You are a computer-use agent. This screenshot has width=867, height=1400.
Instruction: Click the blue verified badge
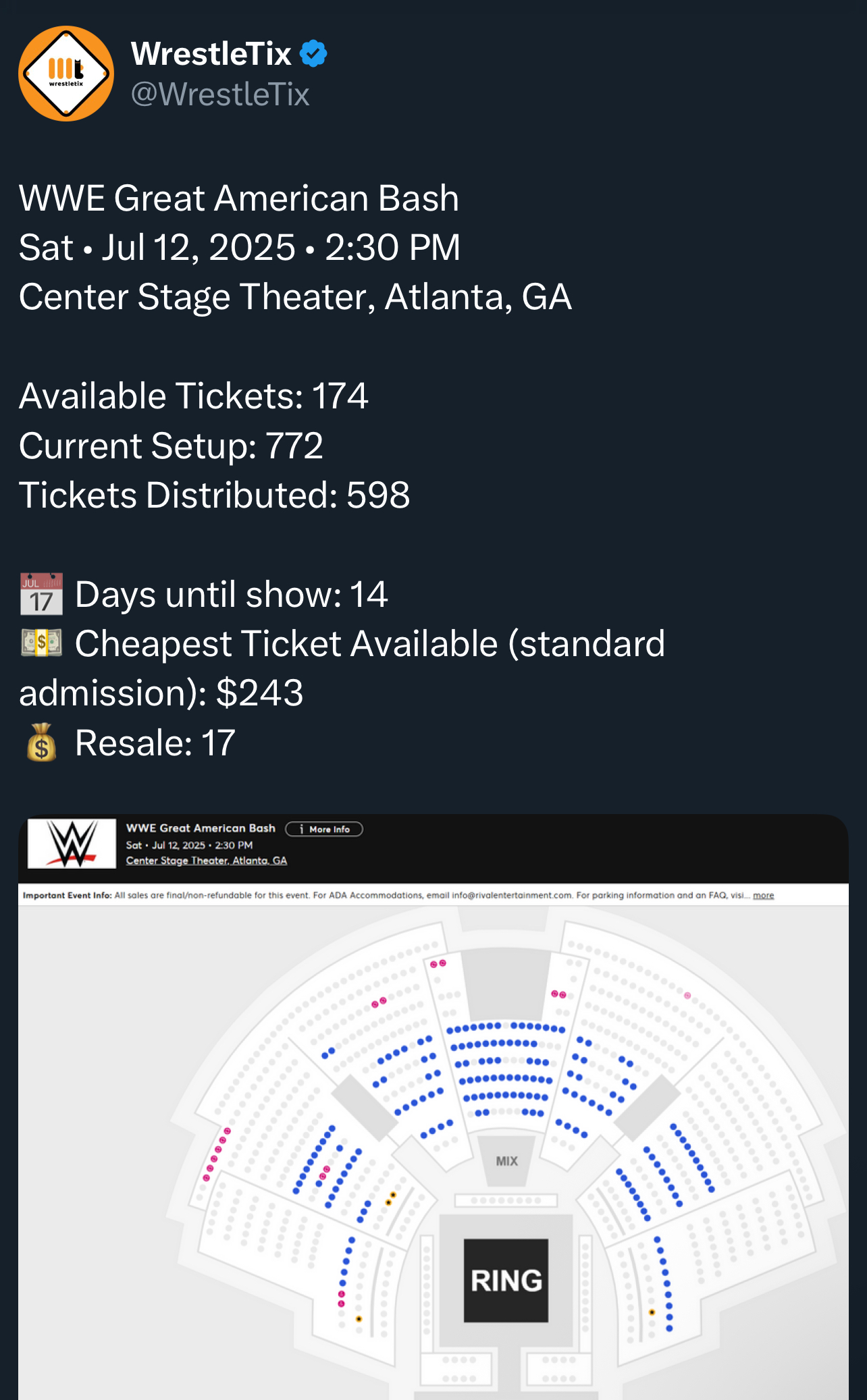pos(313,53)
